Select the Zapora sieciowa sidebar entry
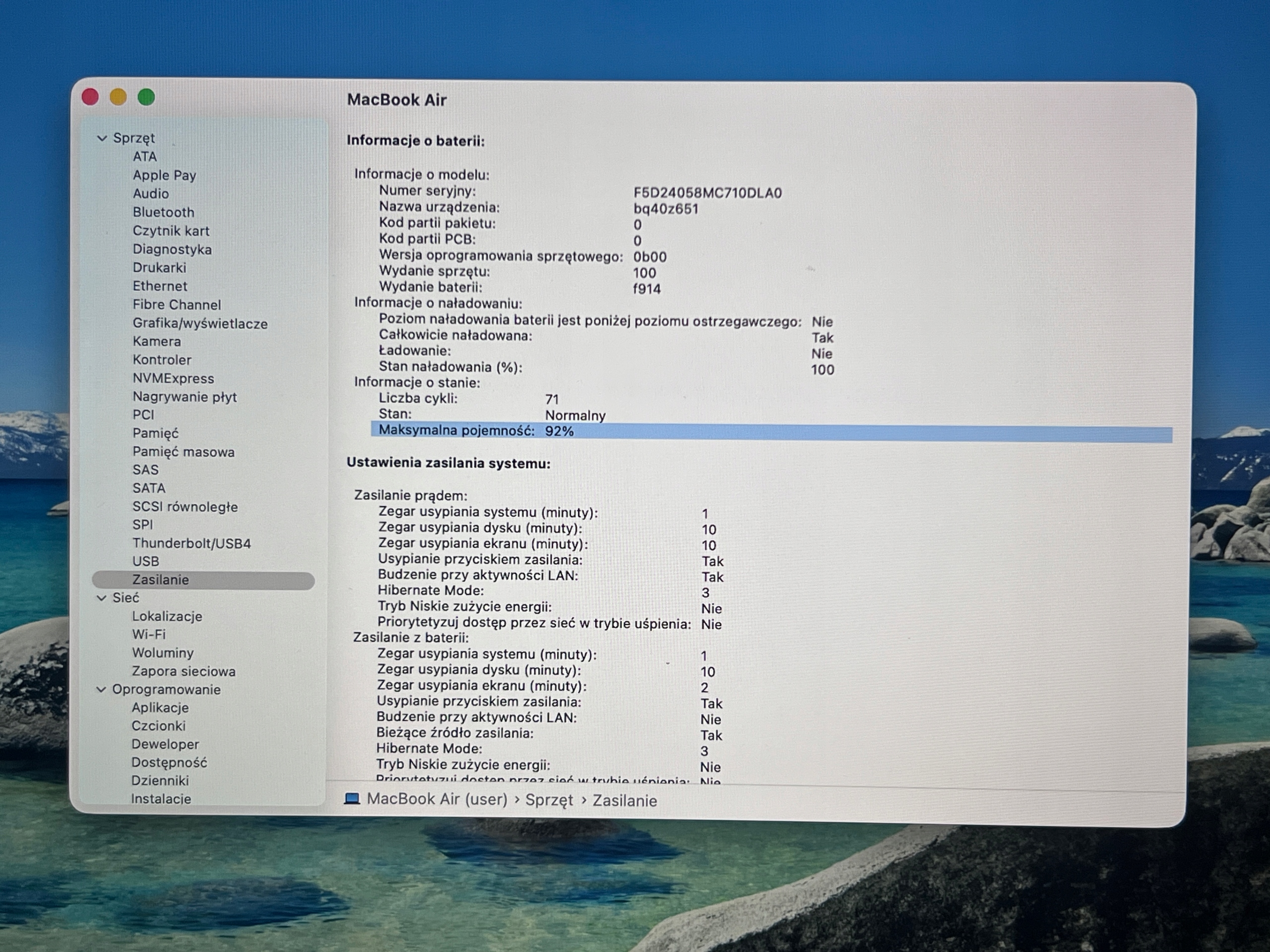The width and height of the screenshot is (1270, 952). (184, 671)
